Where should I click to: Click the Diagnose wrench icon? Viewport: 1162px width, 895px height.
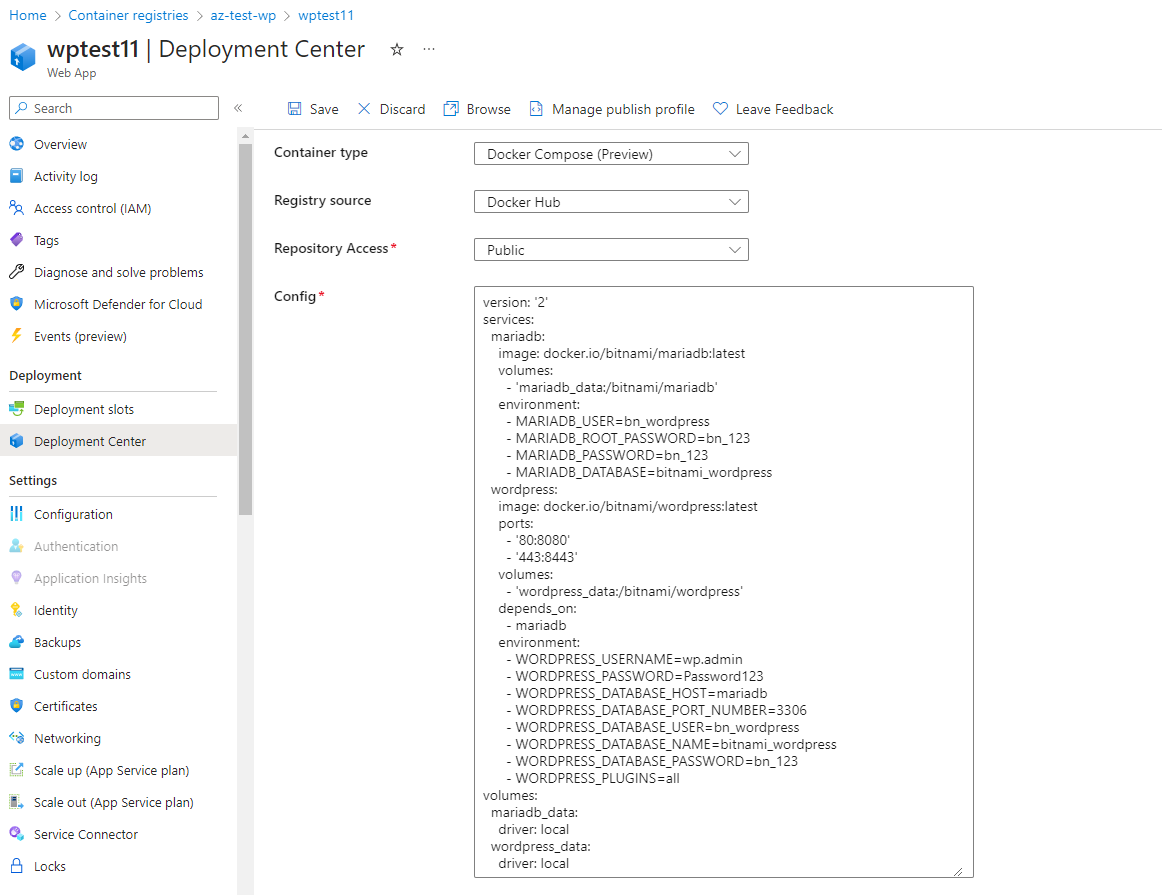(16, 272)
